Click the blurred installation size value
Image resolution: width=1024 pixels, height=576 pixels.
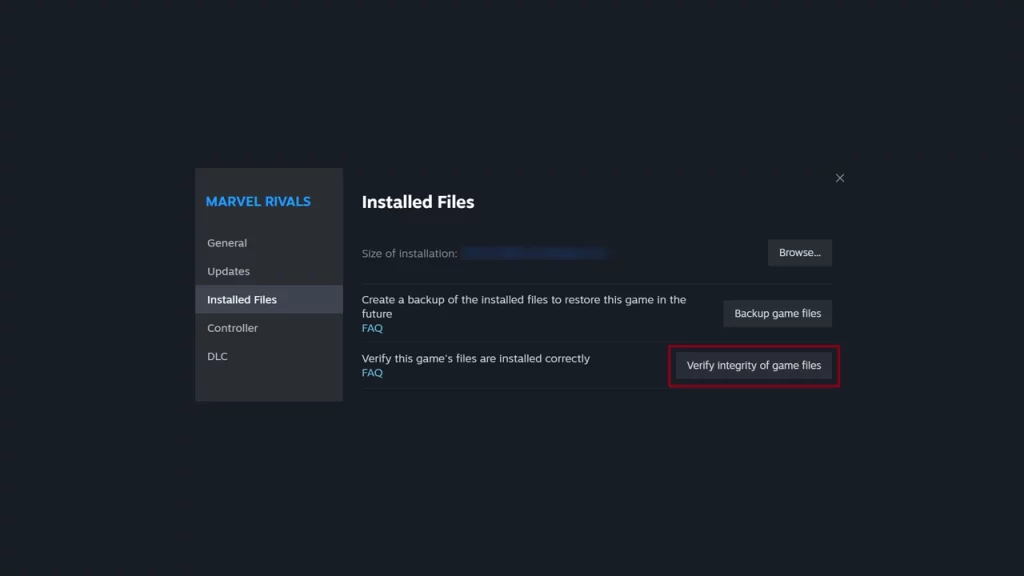(x=535, y=254)
